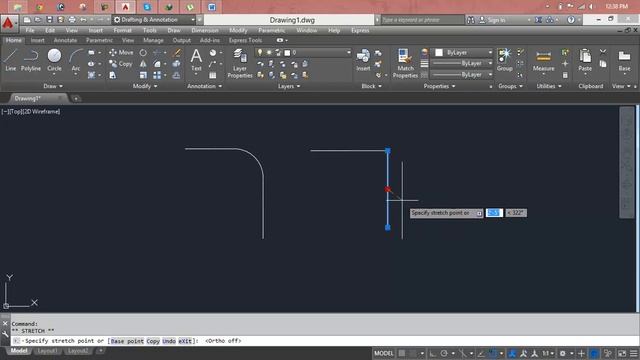Toggle grid display in status bar
This screenshot has width=640, height=360.
[x=402, y=353]
